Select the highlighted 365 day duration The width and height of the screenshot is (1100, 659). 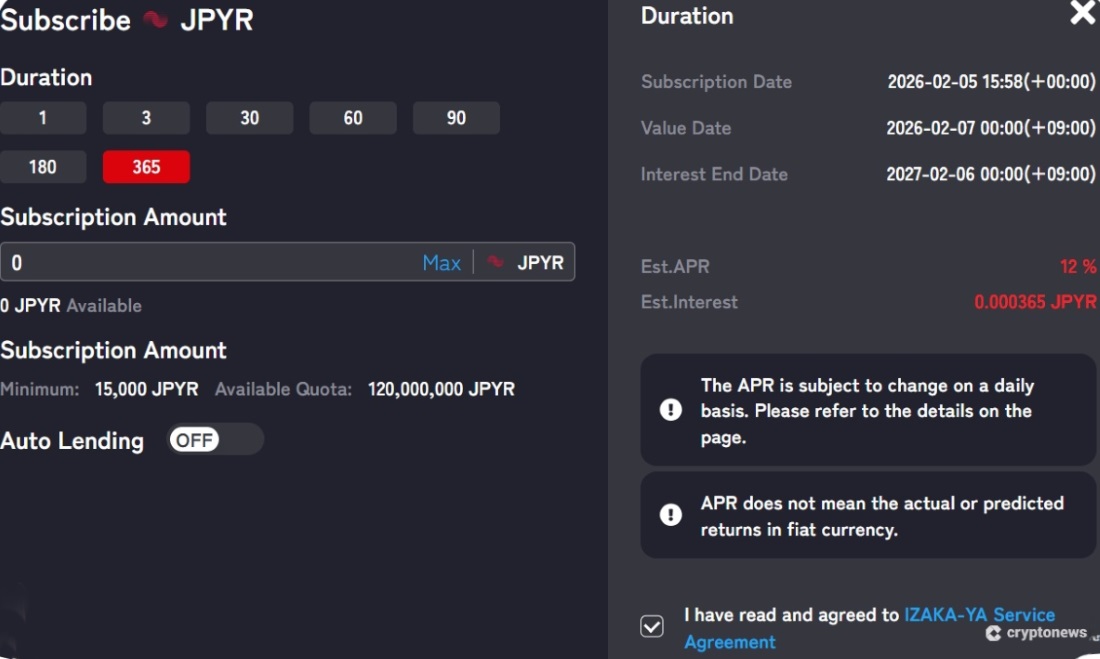[x=146, y=167]
